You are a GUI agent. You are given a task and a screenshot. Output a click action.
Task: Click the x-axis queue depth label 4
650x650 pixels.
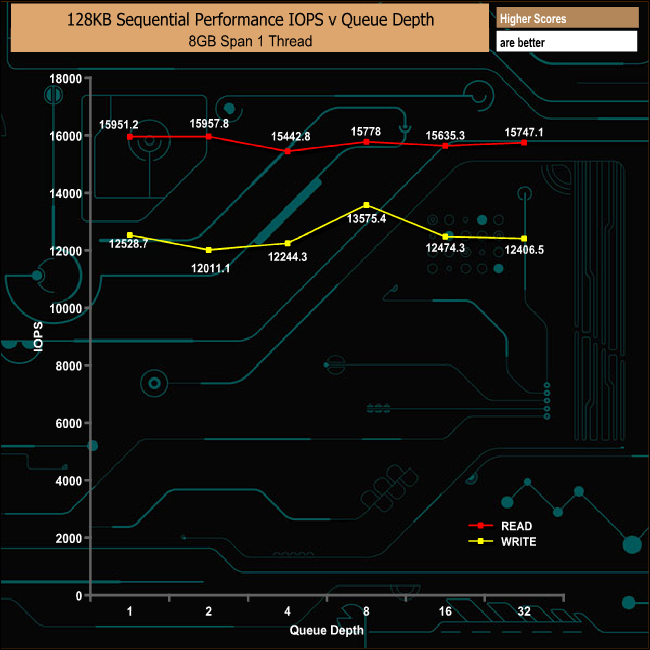tap(288, 611)
